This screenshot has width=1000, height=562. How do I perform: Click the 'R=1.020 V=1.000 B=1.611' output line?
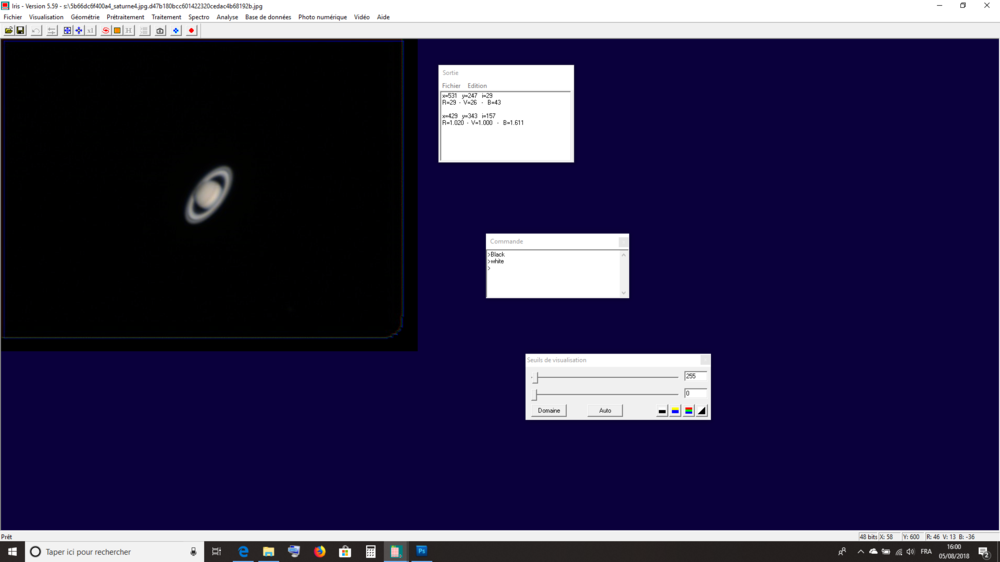[x=483, y=123]
